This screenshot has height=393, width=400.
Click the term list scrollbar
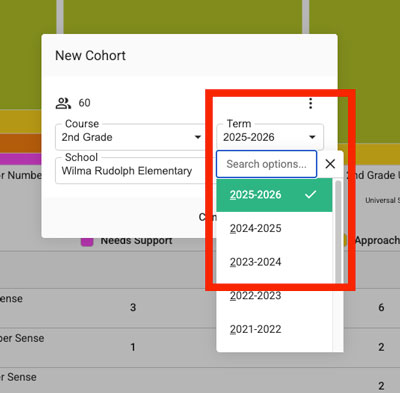pyautogui.click(x=338, y=233)
